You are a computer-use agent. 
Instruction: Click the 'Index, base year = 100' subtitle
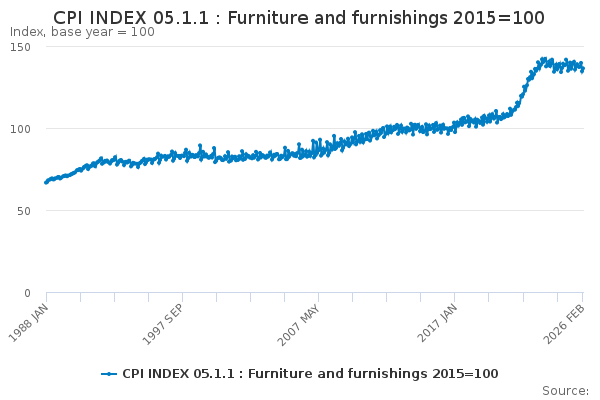(82, 32)
